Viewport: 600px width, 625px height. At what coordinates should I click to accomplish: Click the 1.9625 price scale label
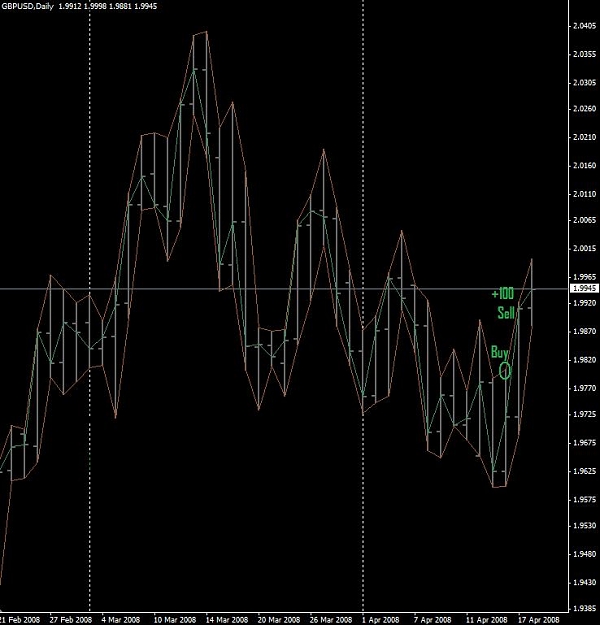click(584, 471)
